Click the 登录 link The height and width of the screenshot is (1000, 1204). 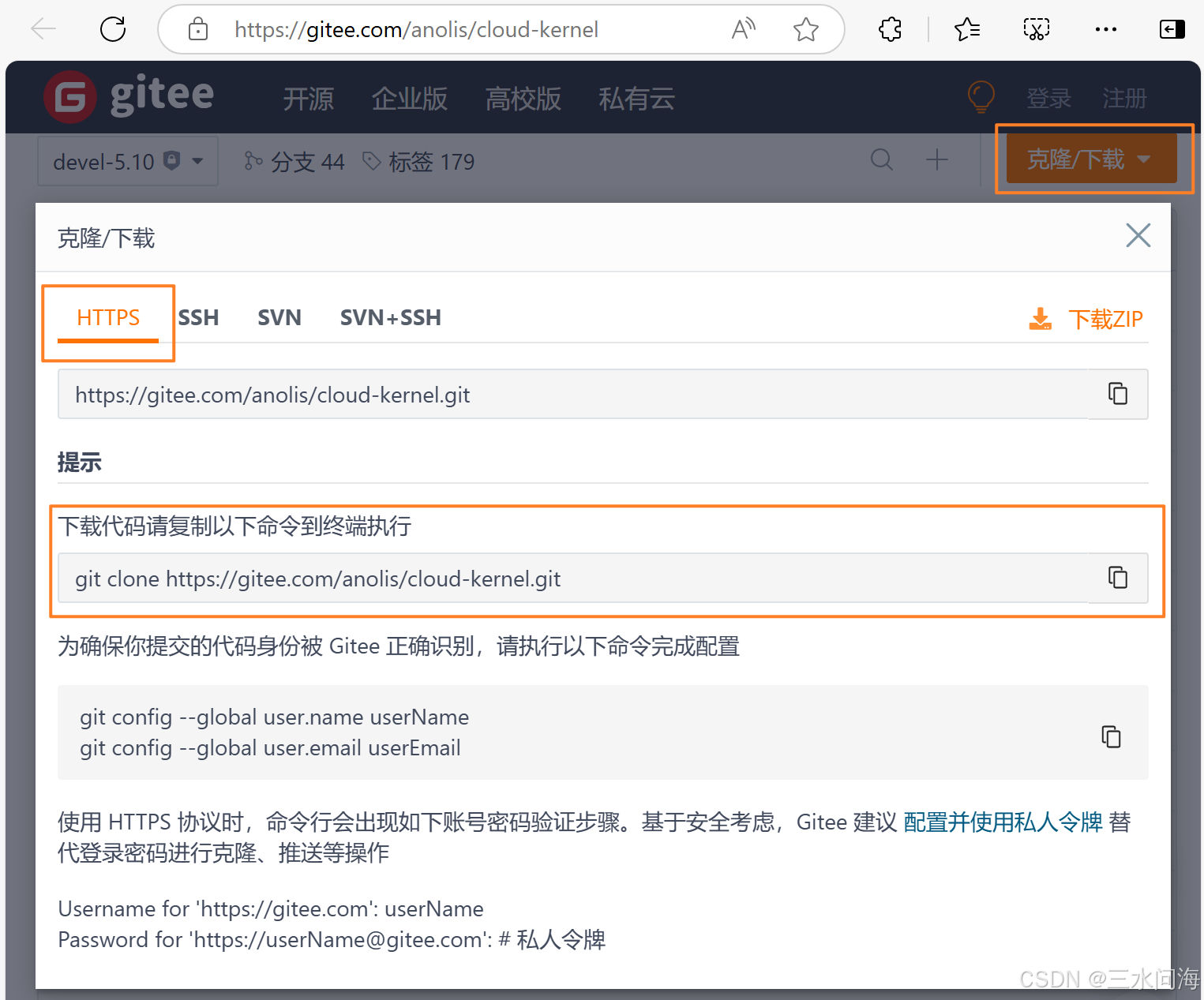click(x=1048, y=99)
